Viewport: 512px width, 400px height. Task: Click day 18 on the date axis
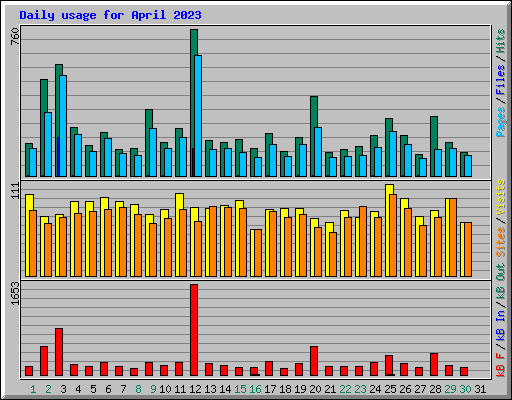[285, 389]
